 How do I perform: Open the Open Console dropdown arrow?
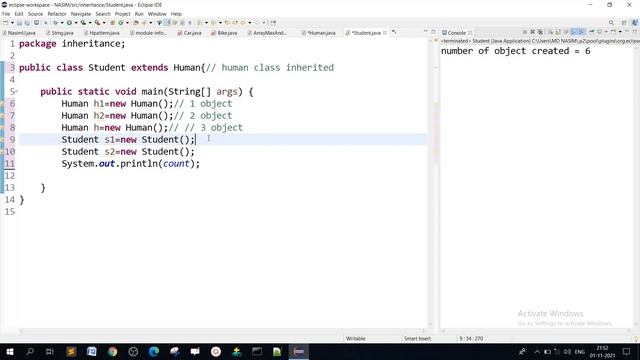[620, 32]
